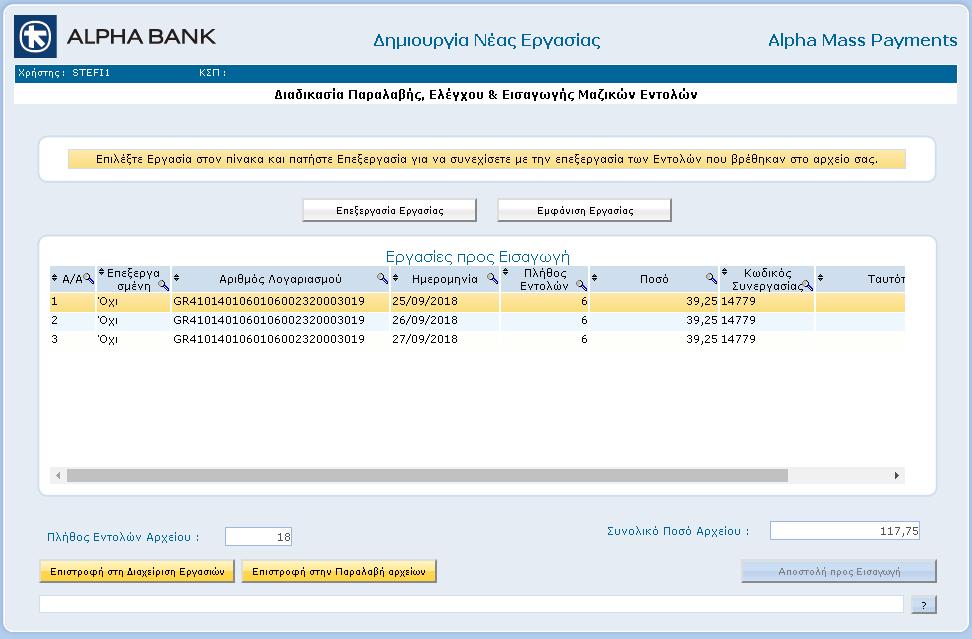Screen dimensions: 972x639
Task: Click the Αριθμός Λογαριασμού column header label
Action: tap(280, 280)
